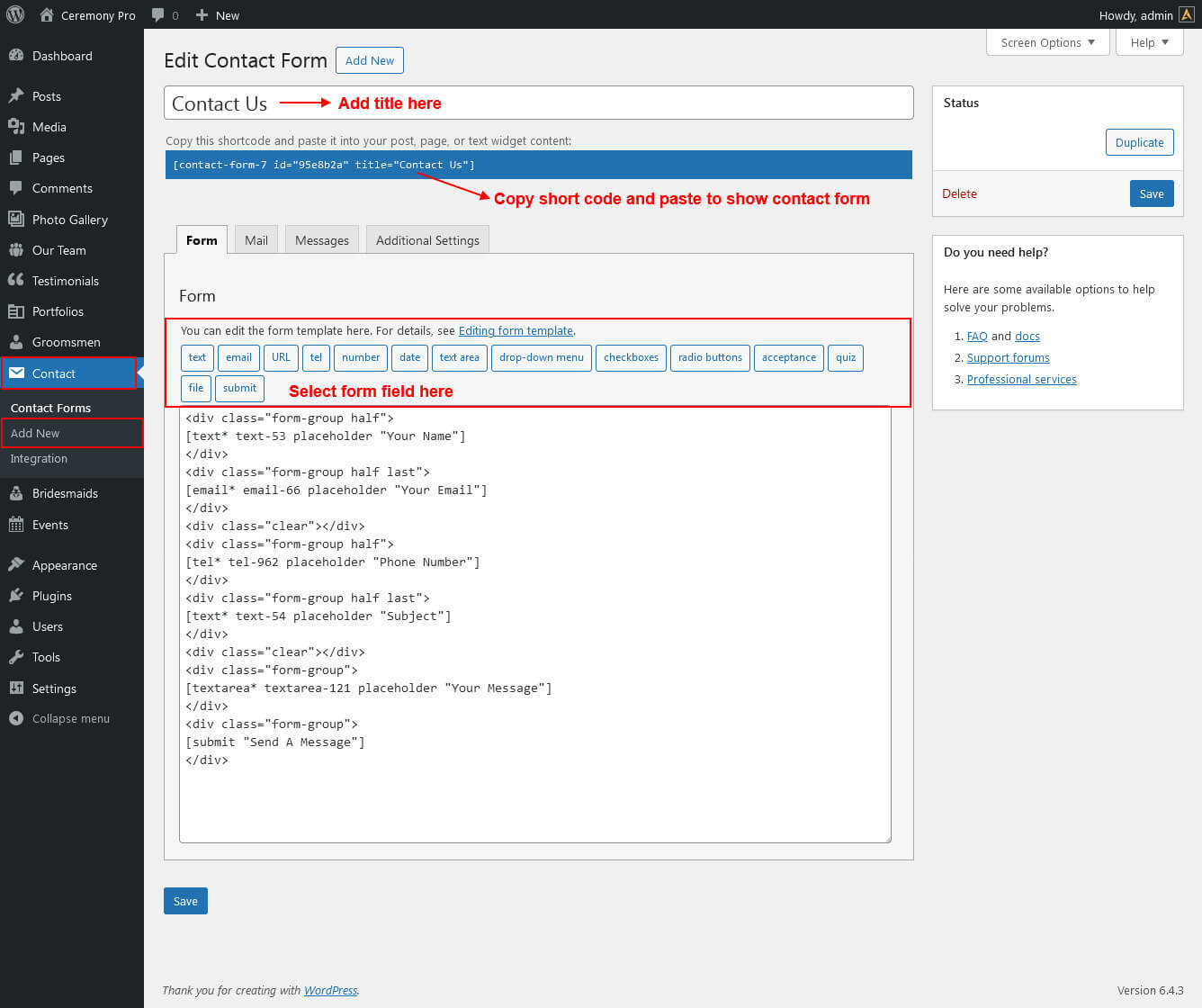Open the Professional services link

[1022, 379]
